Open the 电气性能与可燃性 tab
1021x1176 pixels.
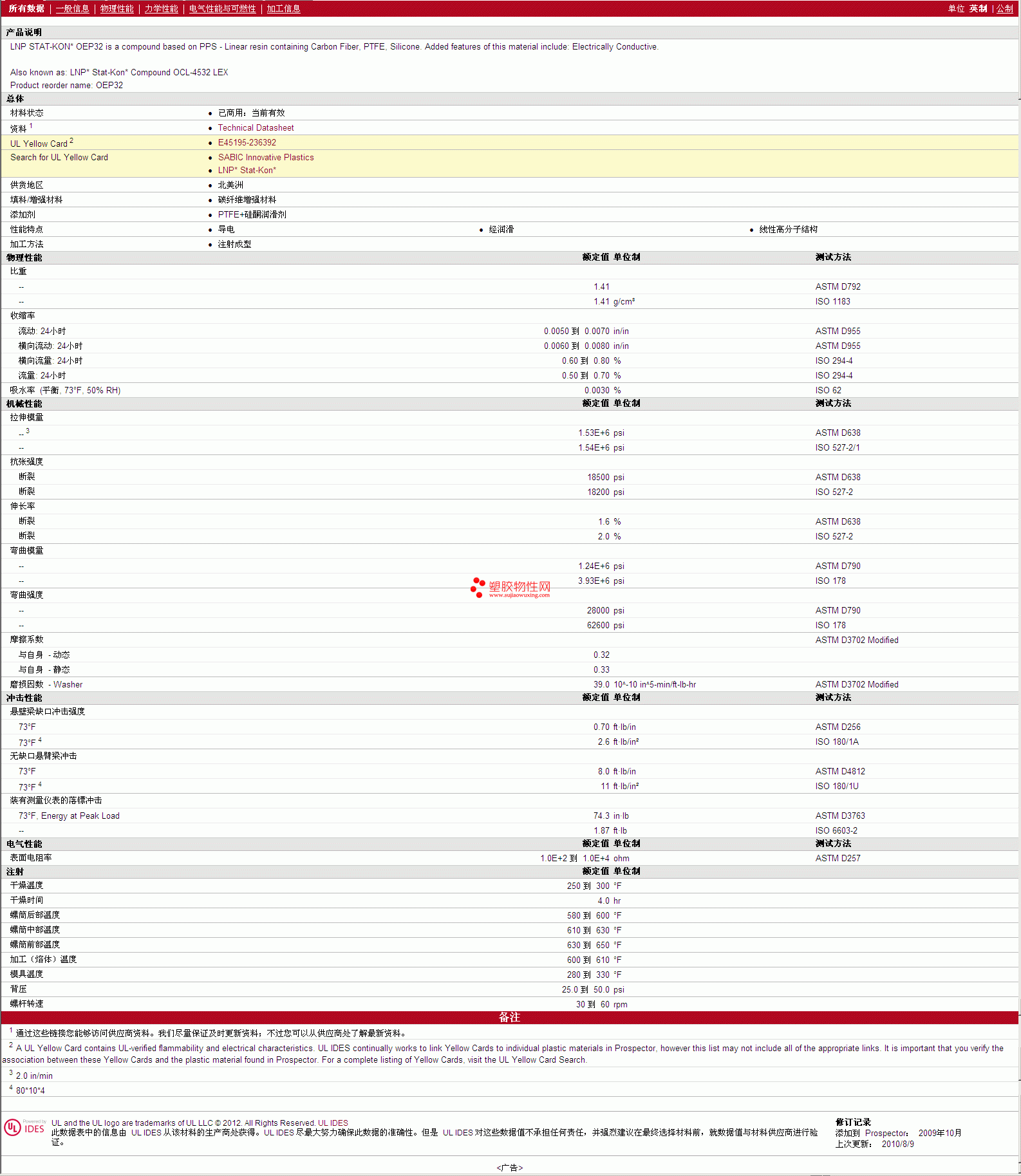coord(222,8)
